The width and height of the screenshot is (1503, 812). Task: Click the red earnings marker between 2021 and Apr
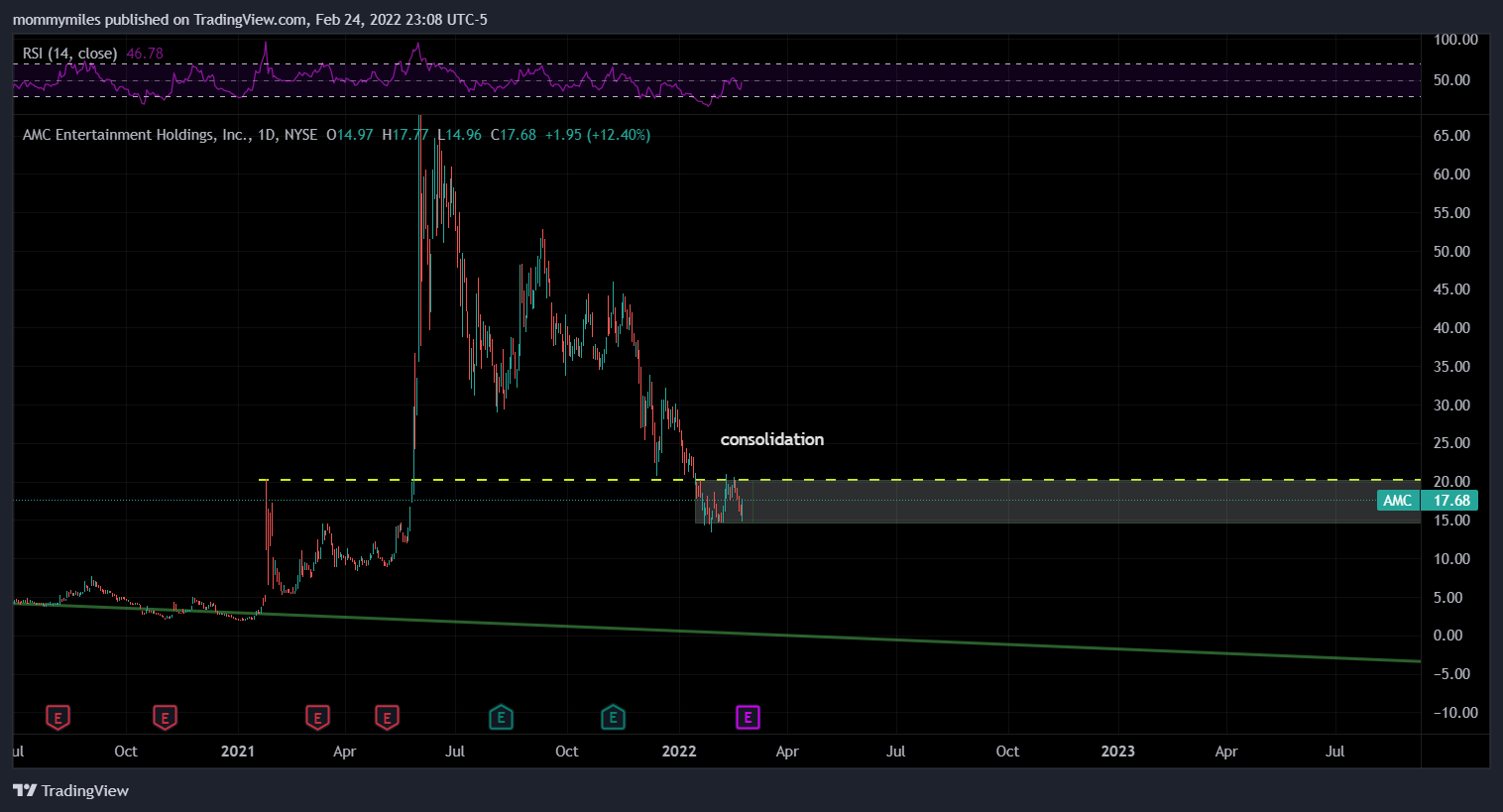pos(317,717)
